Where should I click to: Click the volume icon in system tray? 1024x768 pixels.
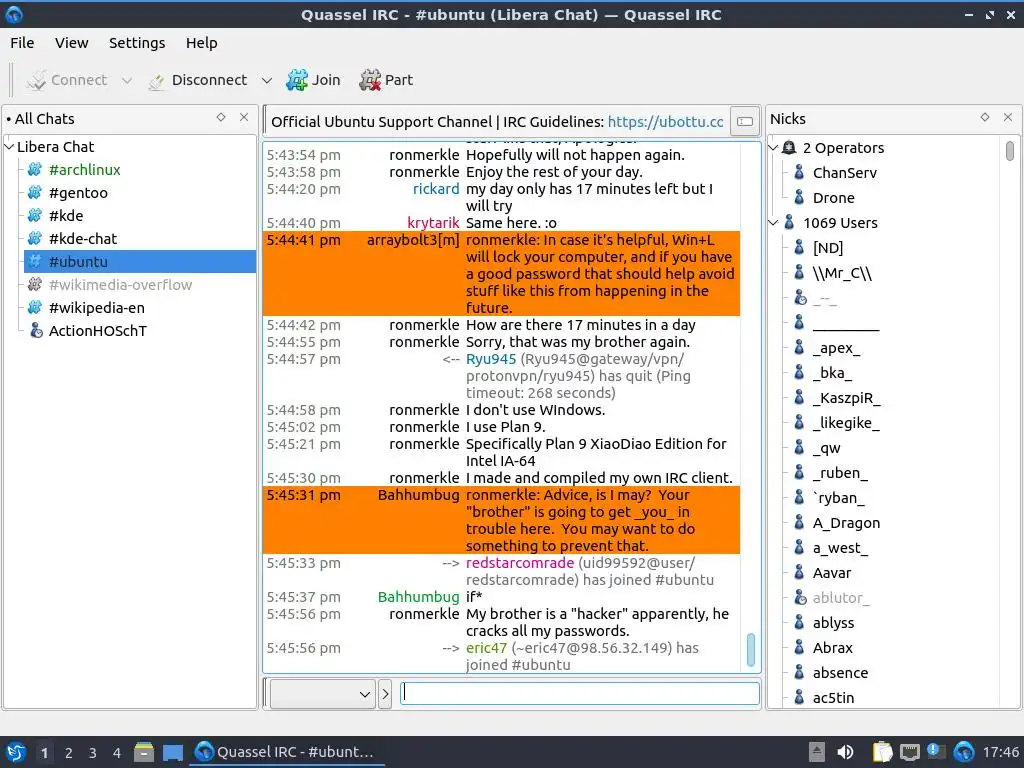coord(845,752)
